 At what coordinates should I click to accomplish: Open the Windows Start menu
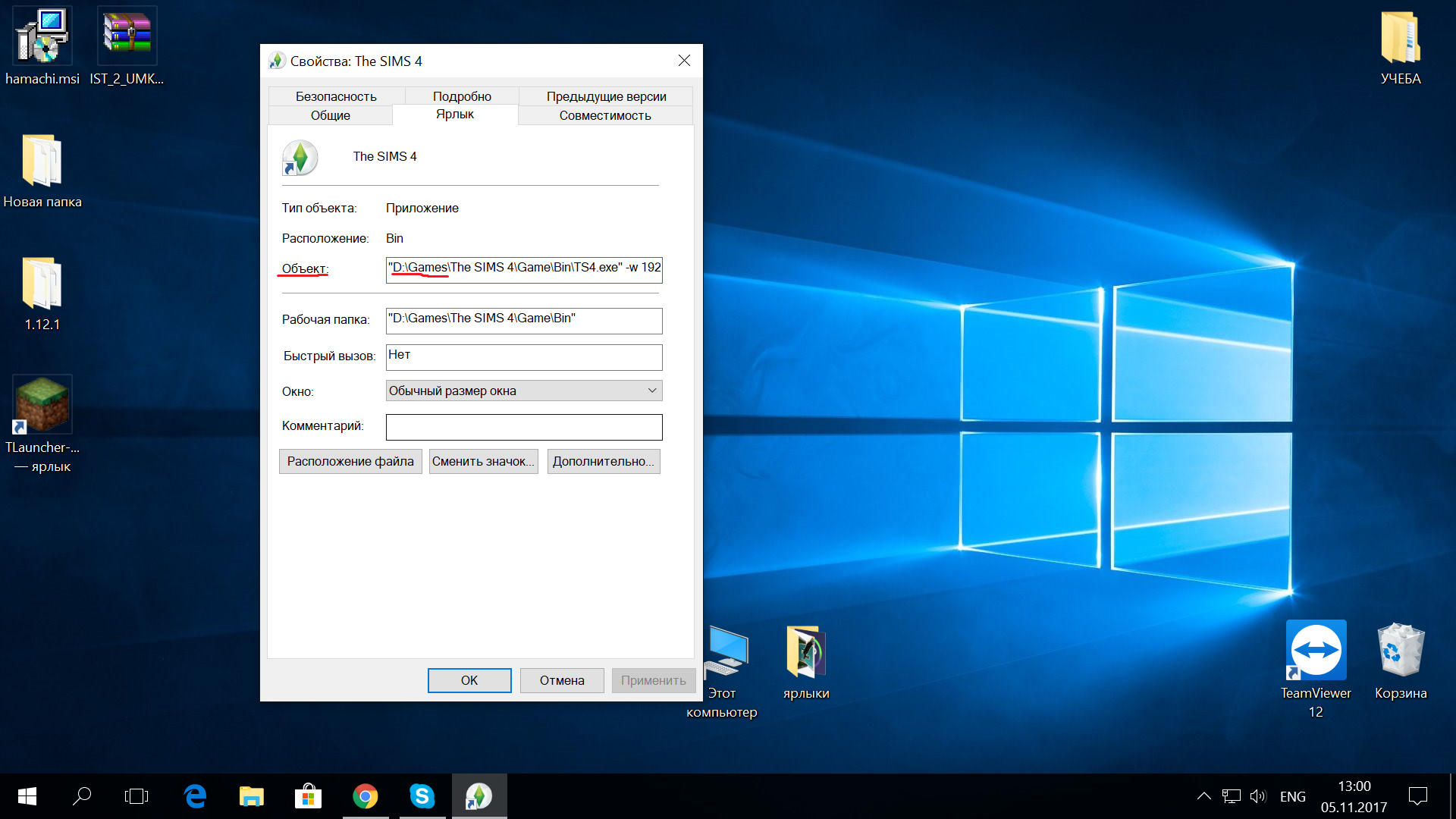[x=27, y=796]
